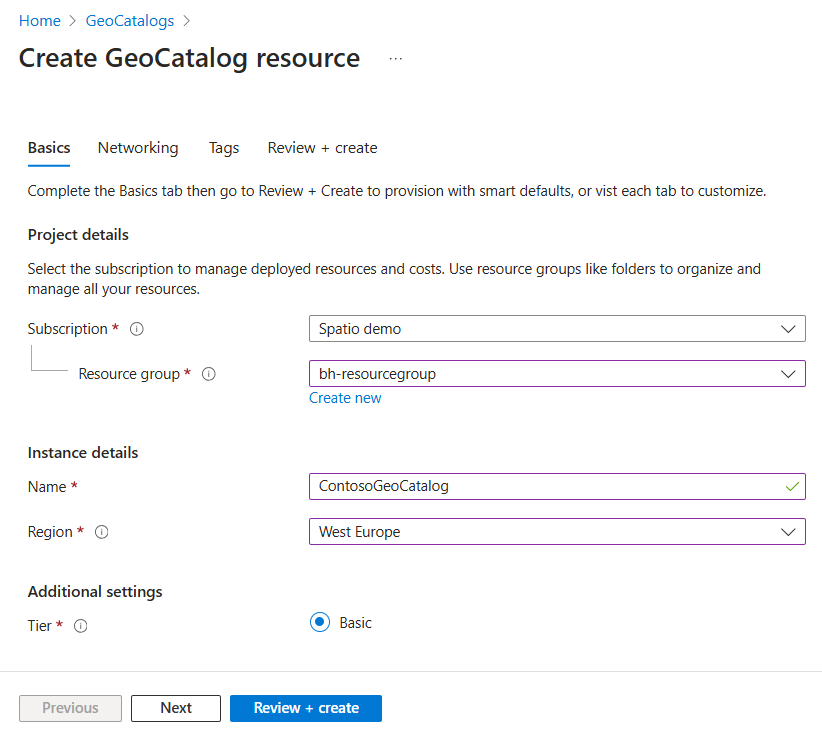Click the Next button

176,708
